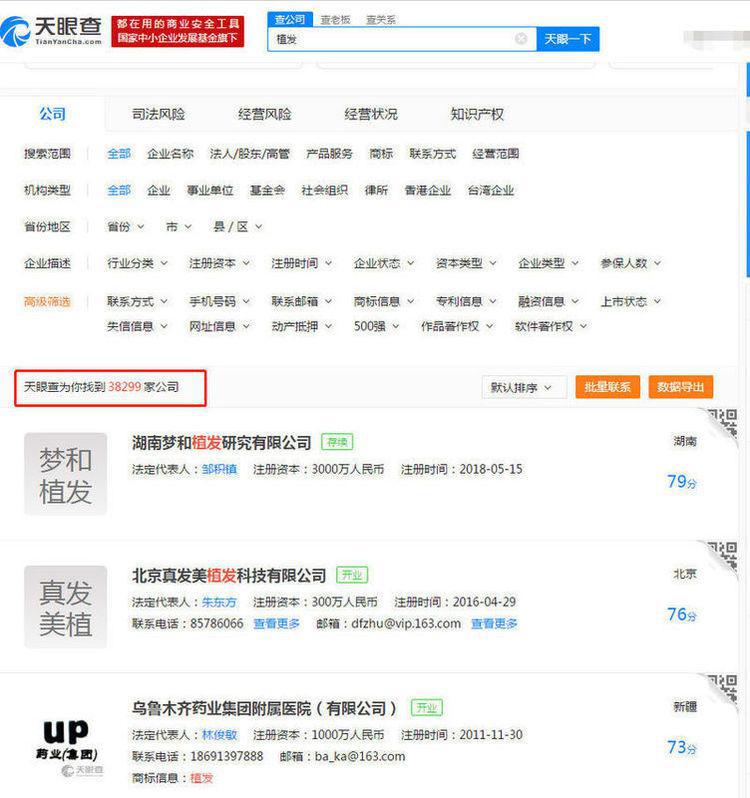Expand the 省份 dropdown
Image resolution: width=750 pixels, height=798 pixels.
(x=125, y=227)
